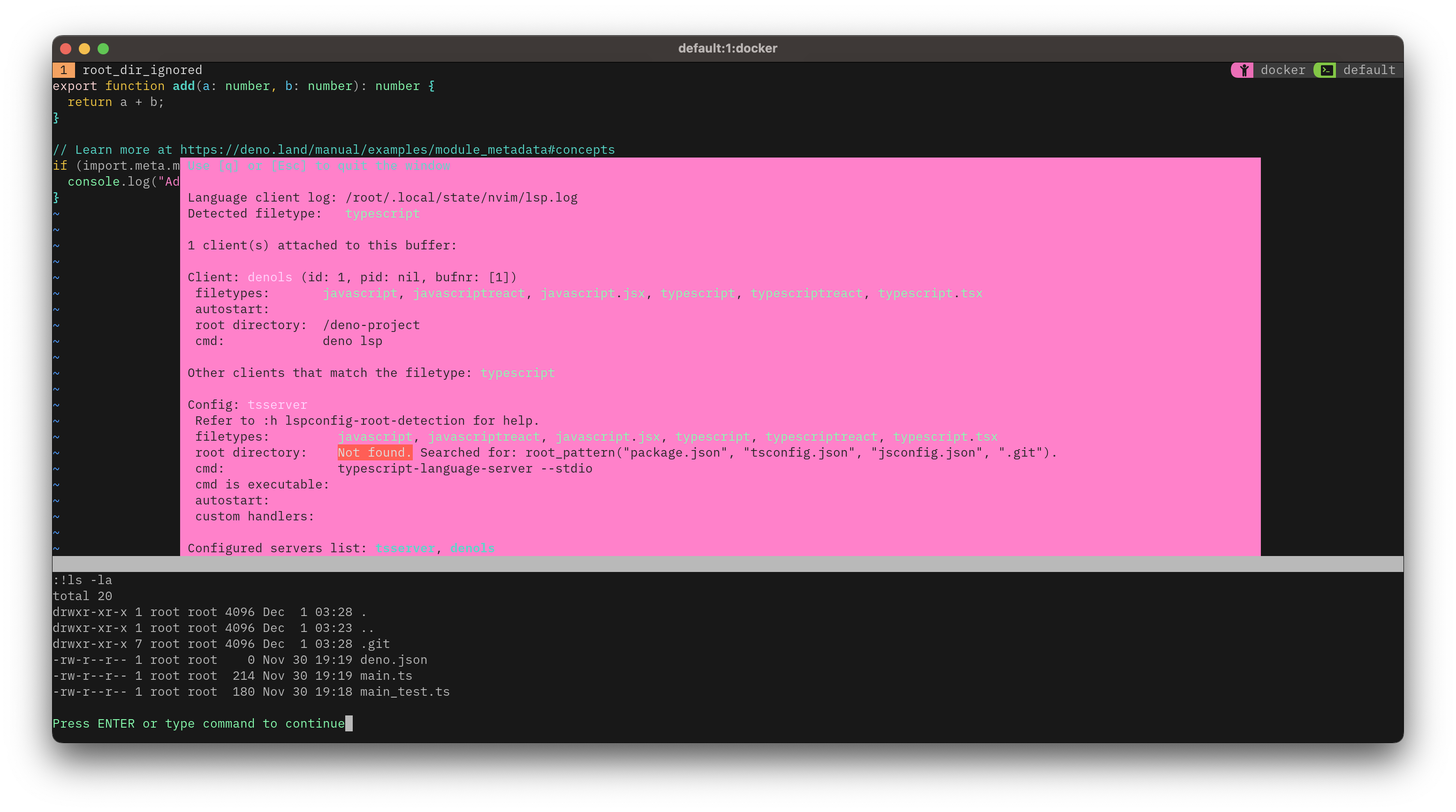This screenshot has height=812, width=1456.
Task: Select the typescript detected filetype entry
Action: (x=383, y=213)
